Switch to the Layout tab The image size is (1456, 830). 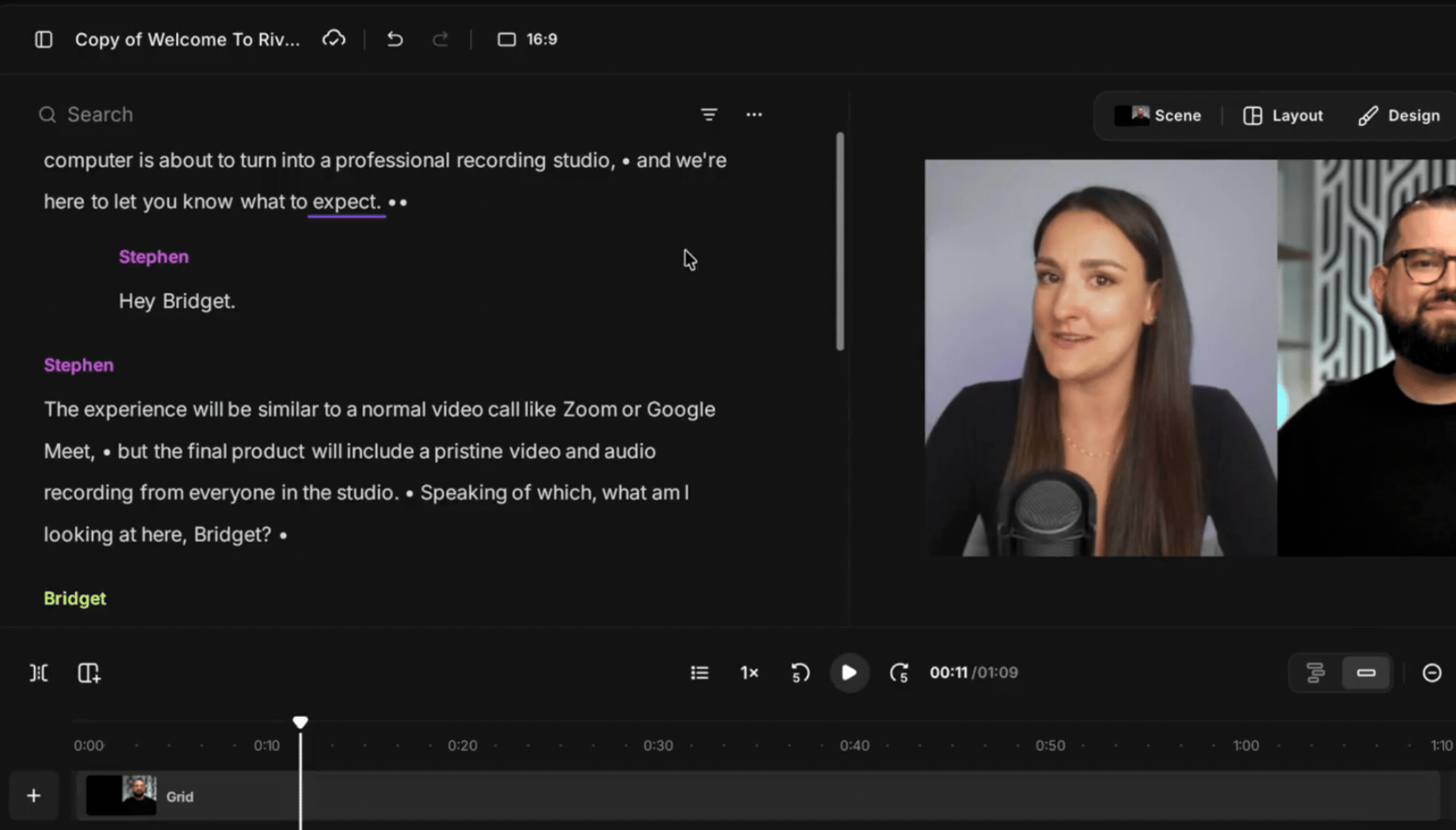point(1283,116)
